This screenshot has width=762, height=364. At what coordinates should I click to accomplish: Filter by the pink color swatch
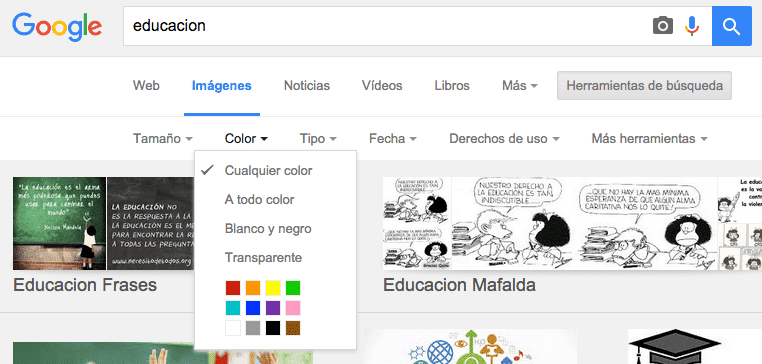point(293,308)
